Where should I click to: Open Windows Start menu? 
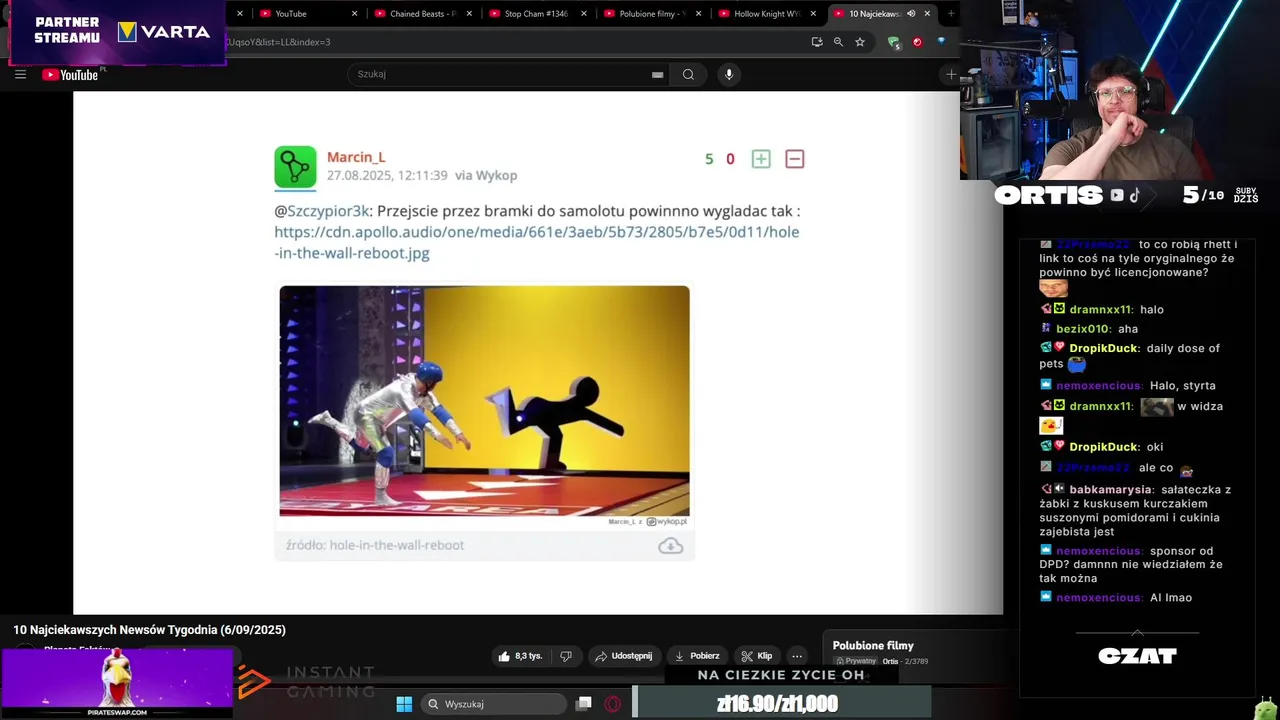point(404,704)
